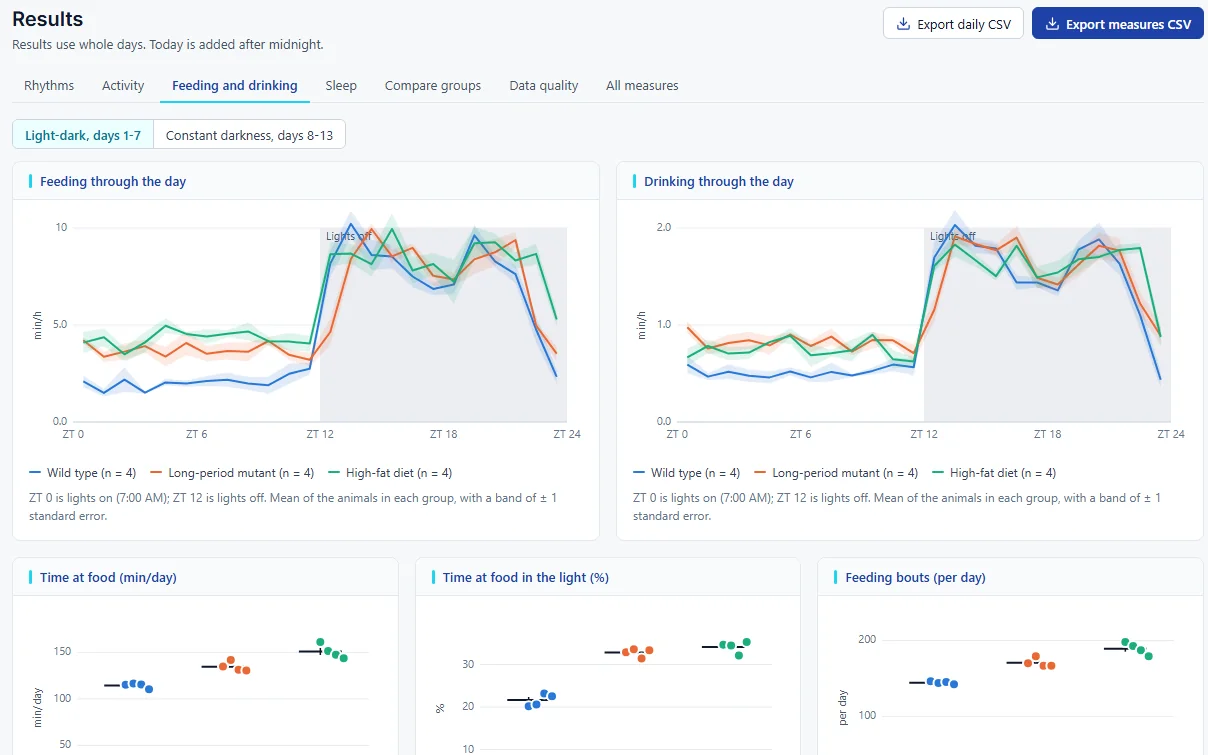Viewport: 1208px width, 755px height.
Task: Click the ZT 24 axis label on feeding chart
Action: [567, 435]
